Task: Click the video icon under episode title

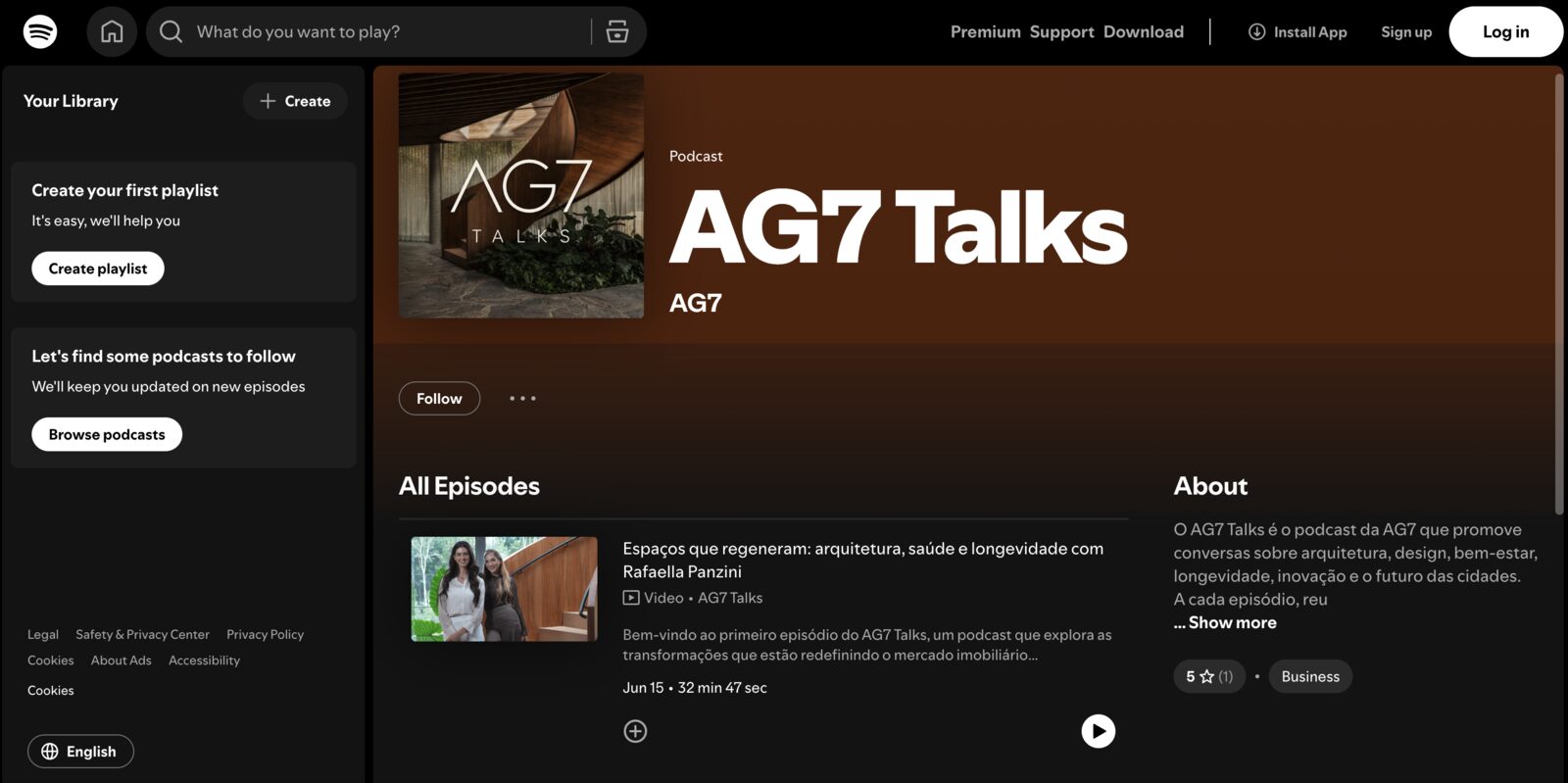Action: pyautogui.click(x=631, y=598)
